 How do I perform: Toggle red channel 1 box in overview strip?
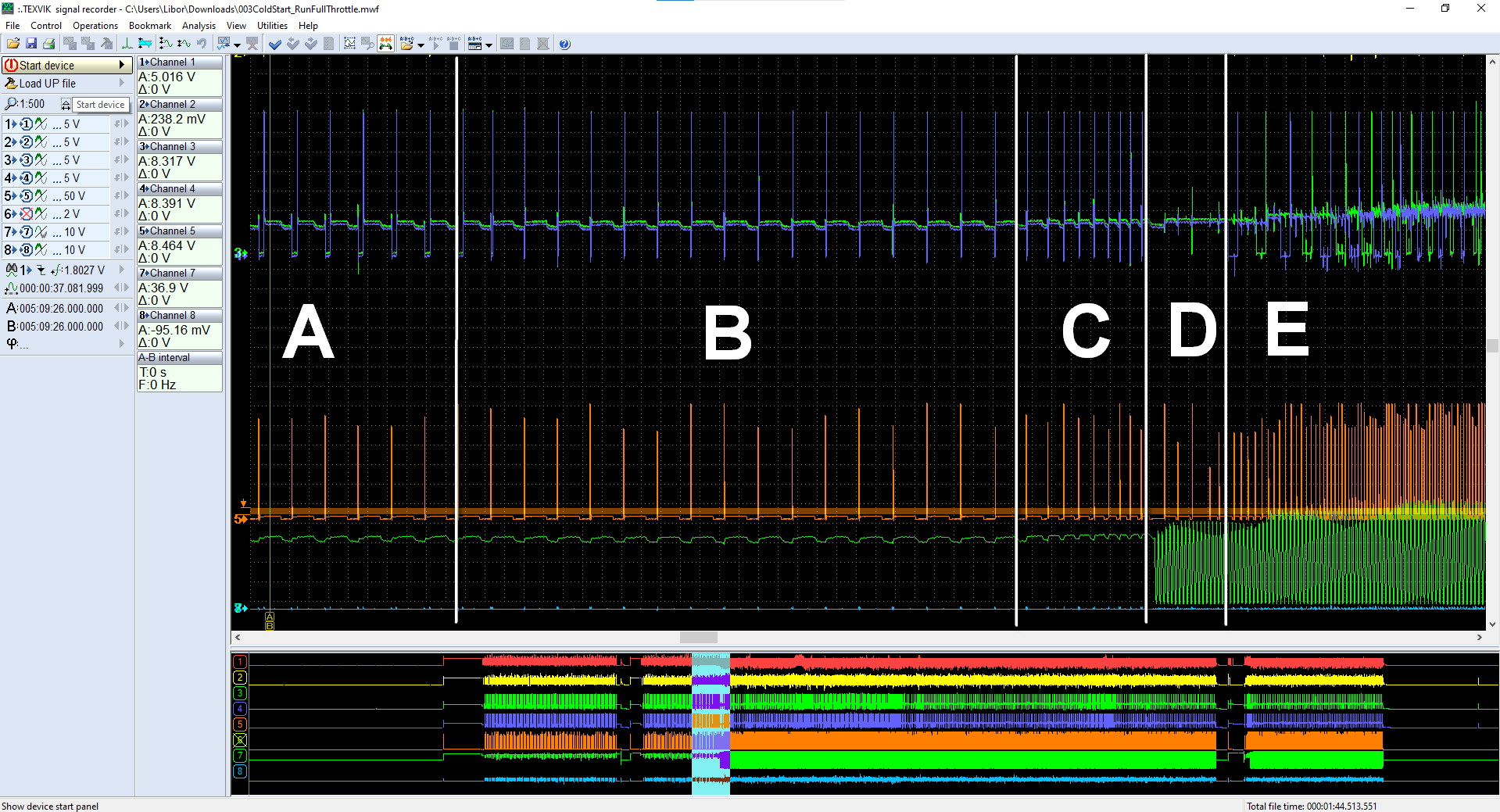tap(240, 662)
